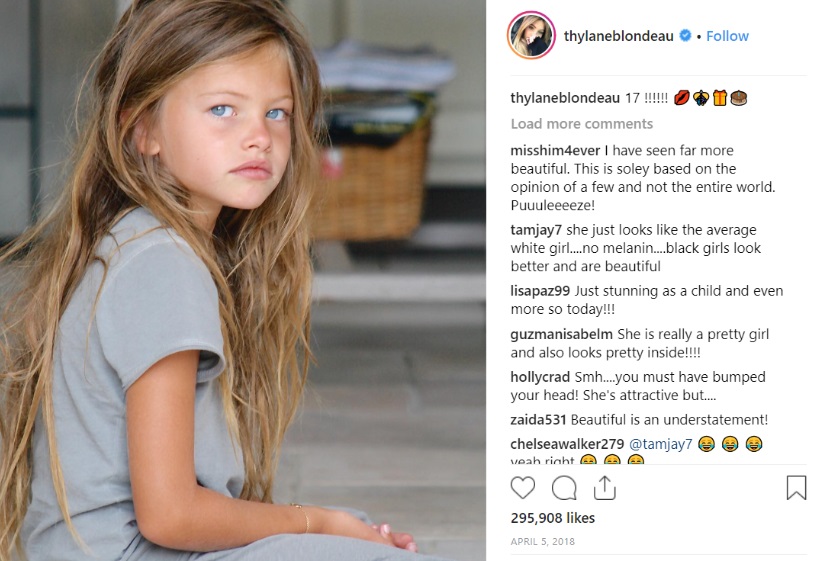Viewport: 823px width, 561px height.
Task: Open zaida531 commenter profile
Action: point(538,420)
